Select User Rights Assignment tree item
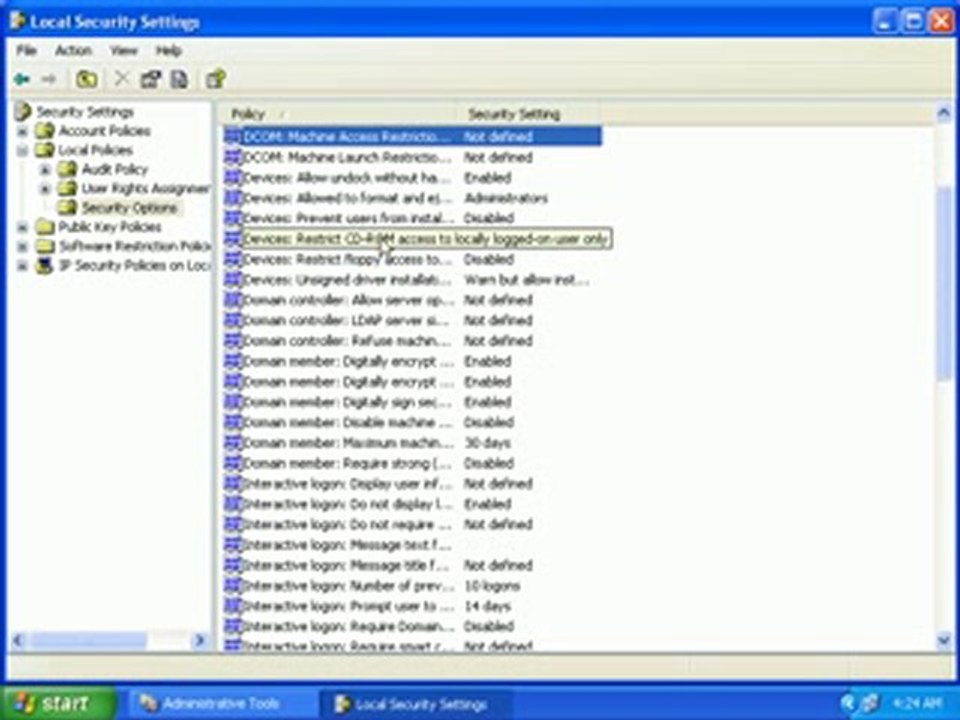This screenshot has width=960, height=720. pyautogui.click(x=146, y=189)
